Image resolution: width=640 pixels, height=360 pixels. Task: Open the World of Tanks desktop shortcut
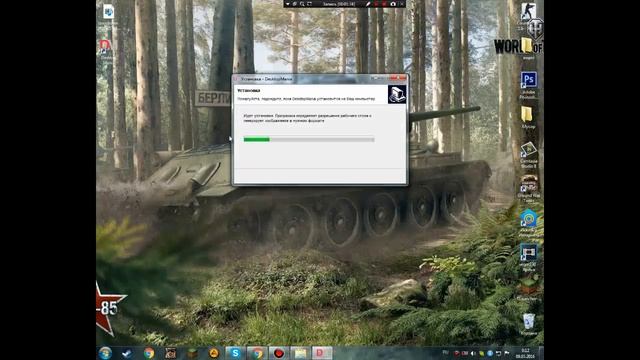click(535, 29)
